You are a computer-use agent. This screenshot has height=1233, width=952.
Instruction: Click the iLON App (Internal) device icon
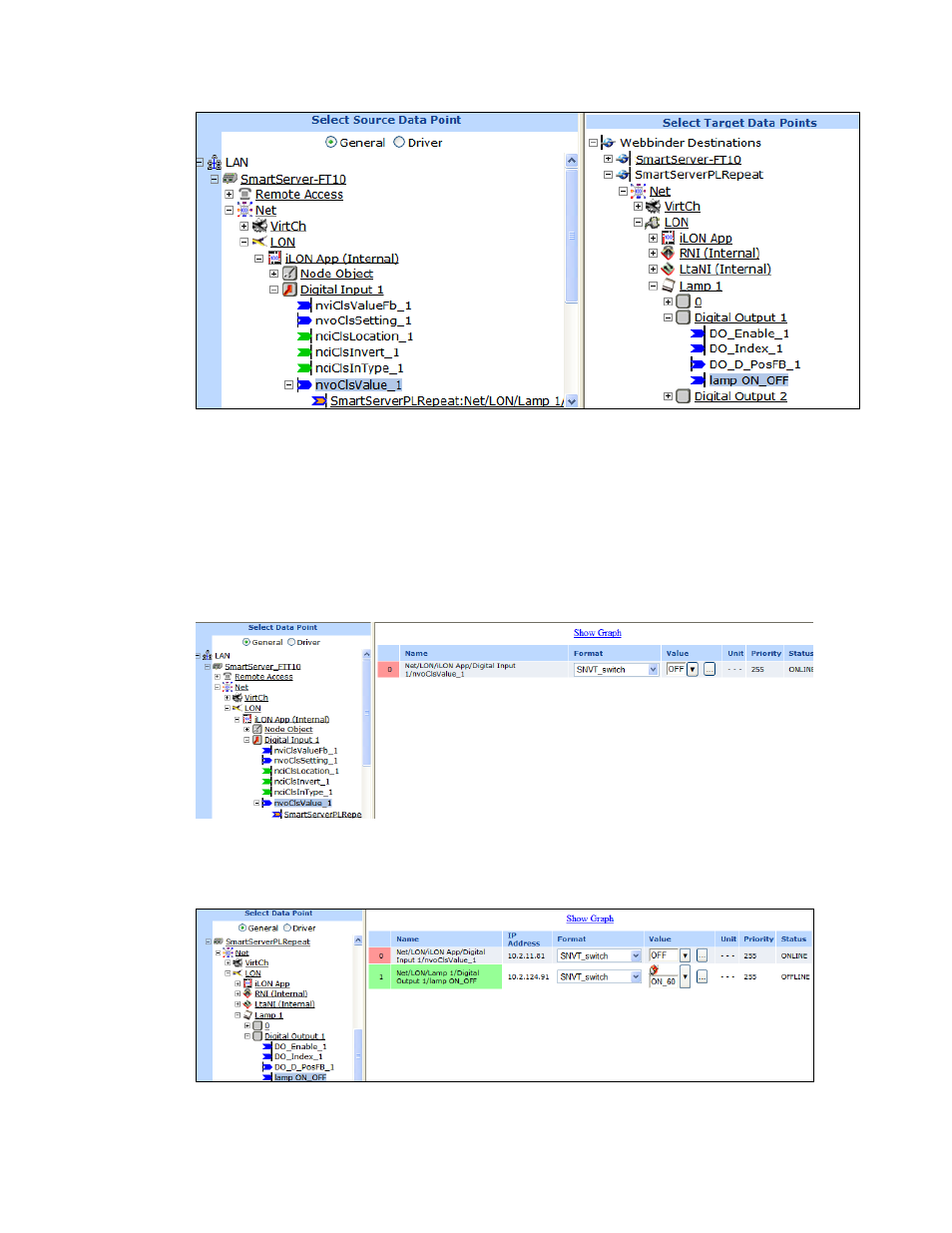(x=274, y=258)
